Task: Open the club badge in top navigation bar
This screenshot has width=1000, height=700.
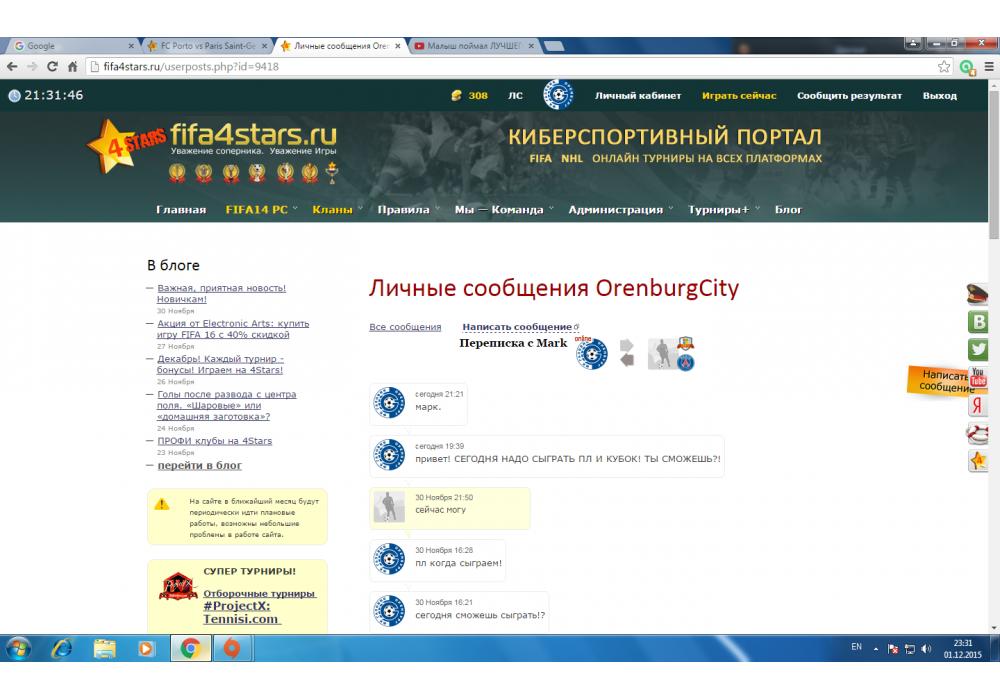Action: tap(558, 94)
